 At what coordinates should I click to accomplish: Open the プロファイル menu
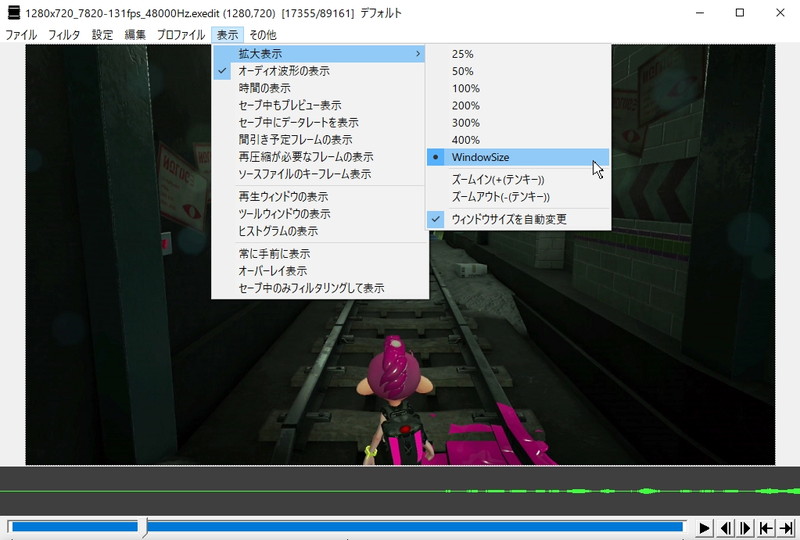(181, 35)
